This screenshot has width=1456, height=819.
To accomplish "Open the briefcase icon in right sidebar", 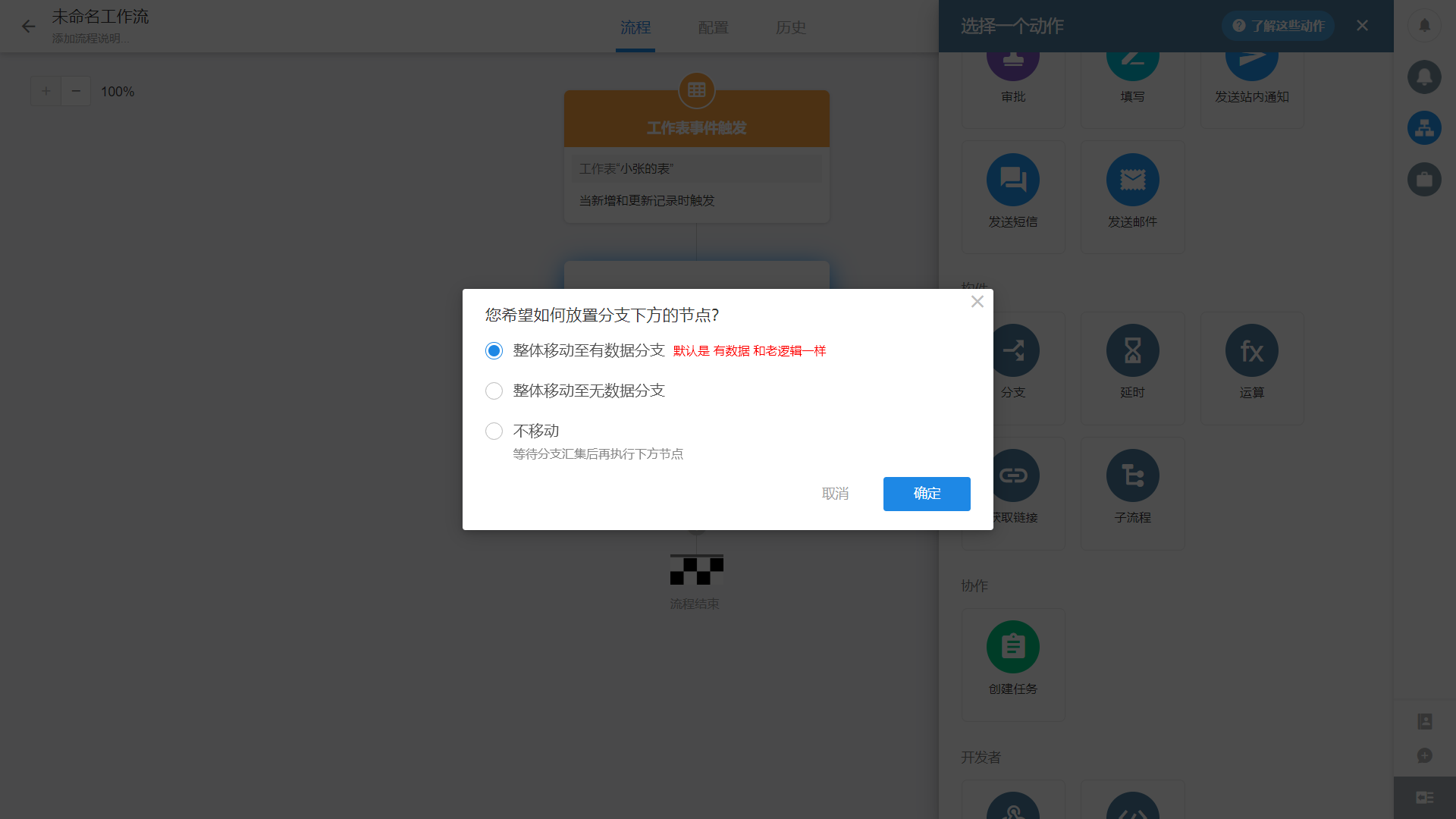I will [x=1424, y=180].
